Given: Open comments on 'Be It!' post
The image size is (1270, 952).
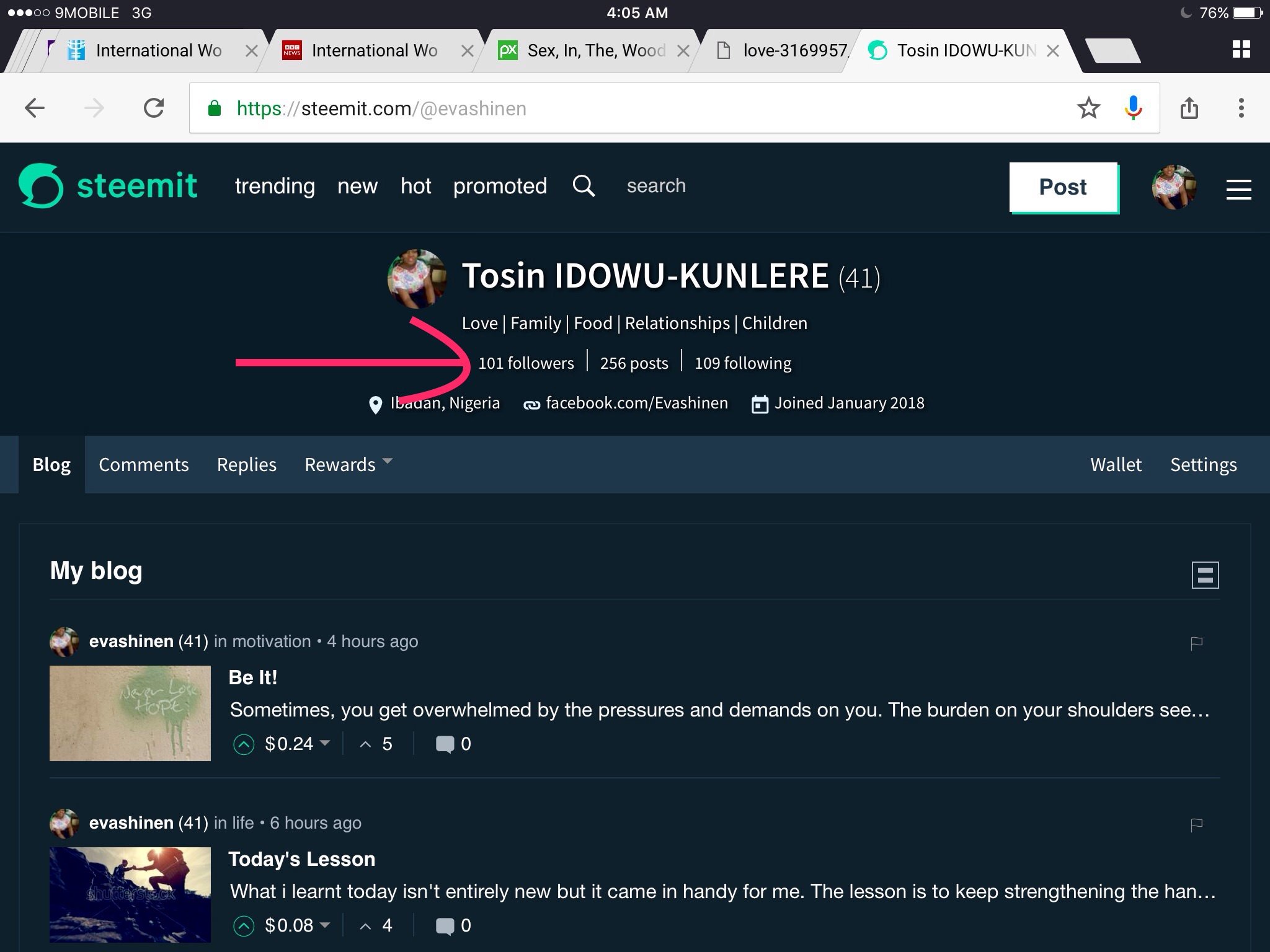Looking at the screenshot, I should (453, 744).
